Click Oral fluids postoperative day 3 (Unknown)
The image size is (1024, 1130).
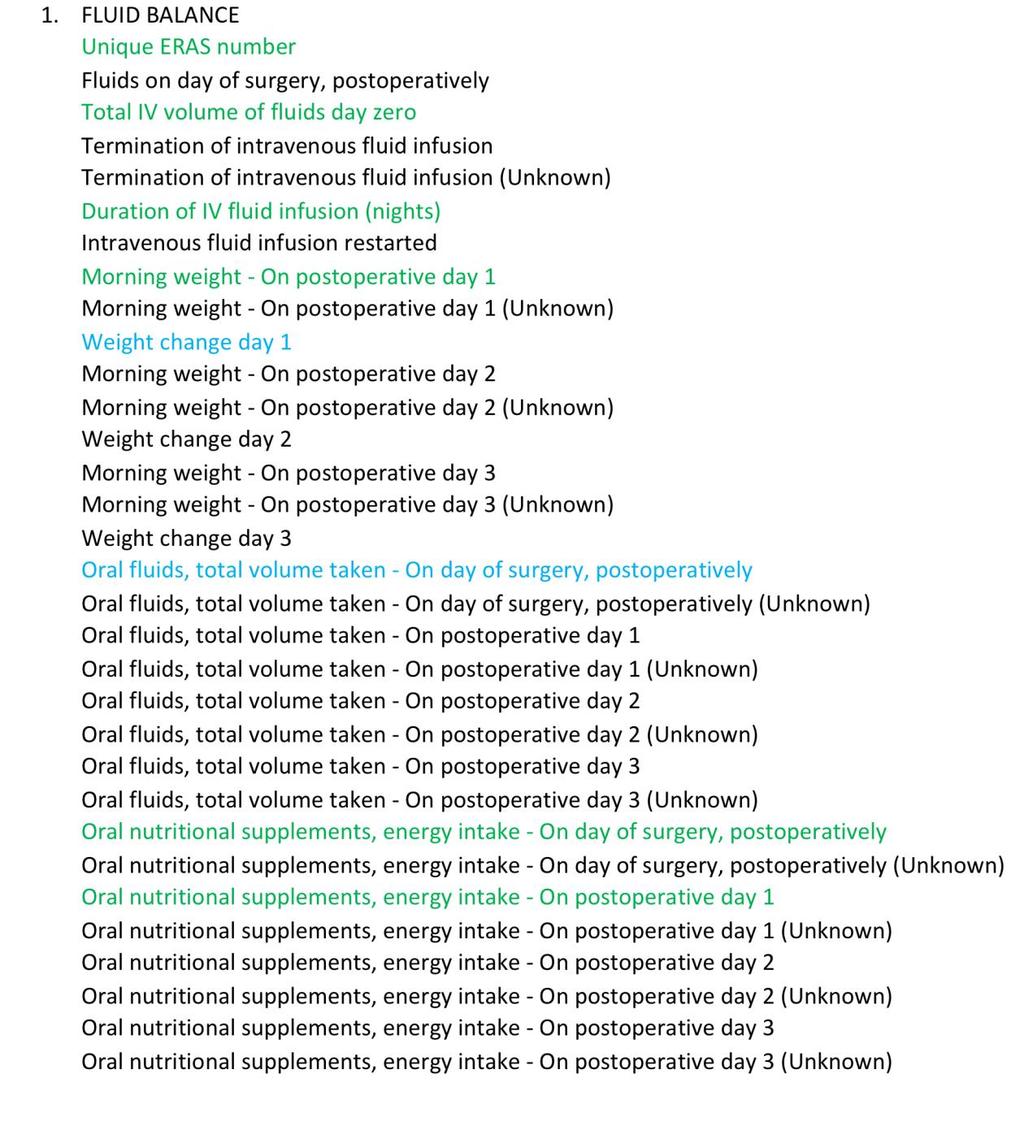coord(419,801)
